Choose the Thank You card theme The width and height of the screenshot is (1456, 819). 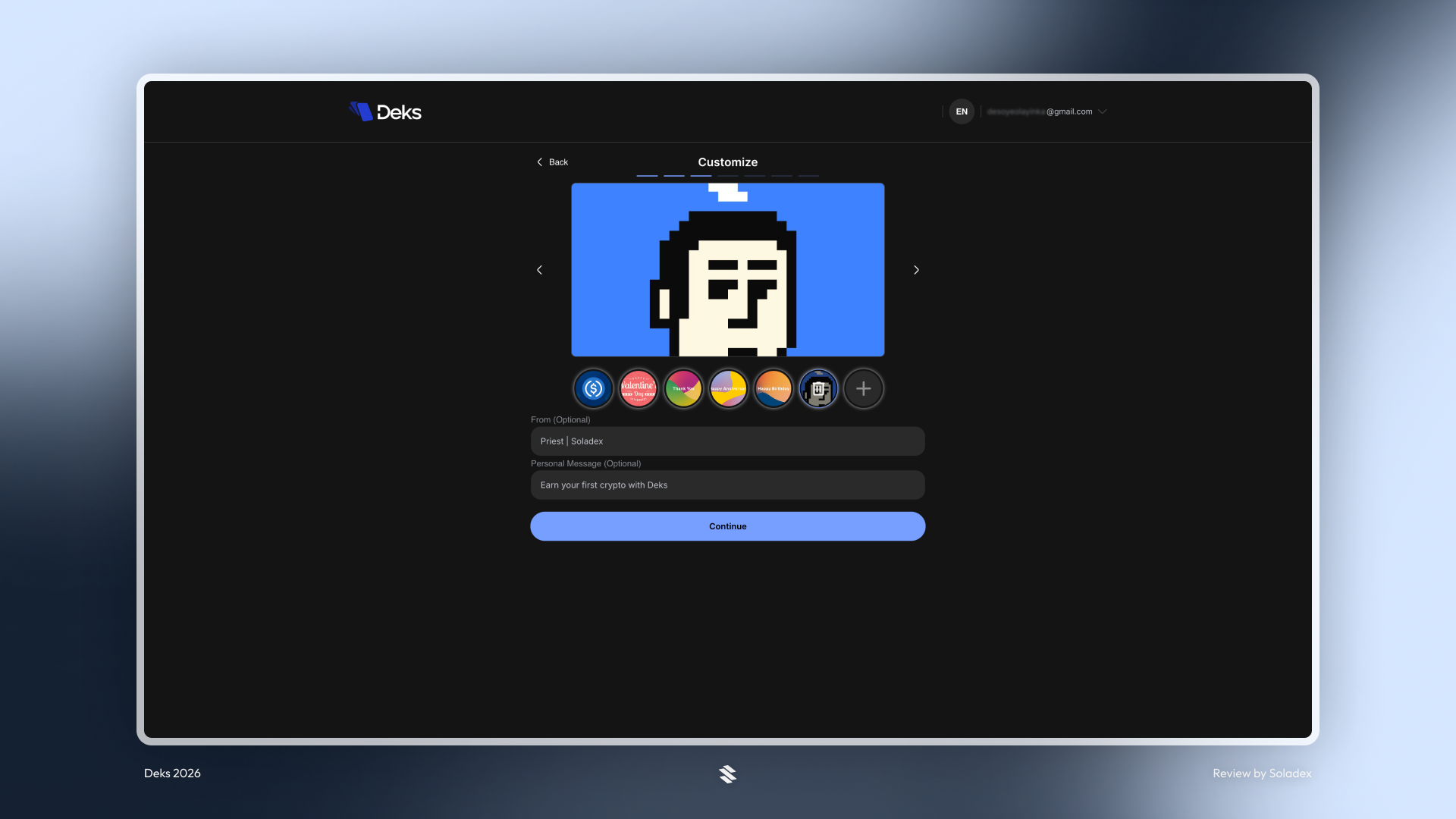pos(683,388)
